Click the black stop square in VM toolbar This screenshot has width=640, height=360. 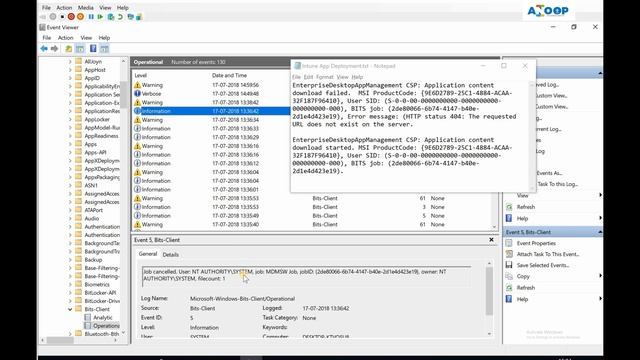tap(62, 17)
